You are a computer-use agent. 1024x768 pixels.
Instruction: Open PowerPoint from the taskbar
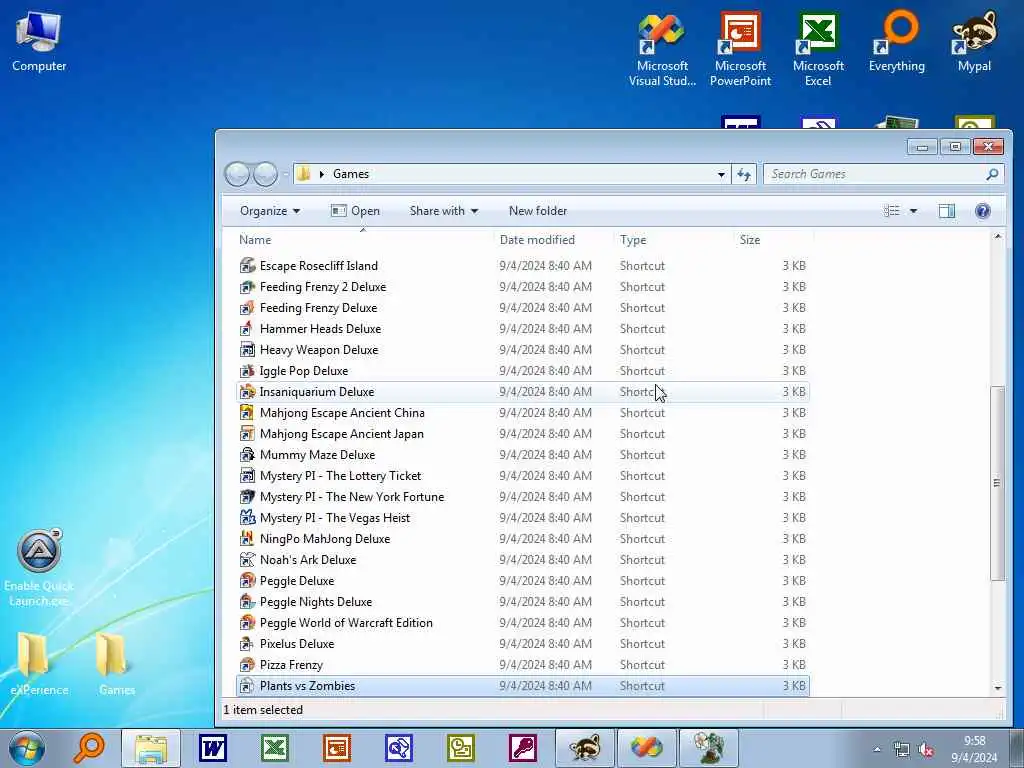337,748
